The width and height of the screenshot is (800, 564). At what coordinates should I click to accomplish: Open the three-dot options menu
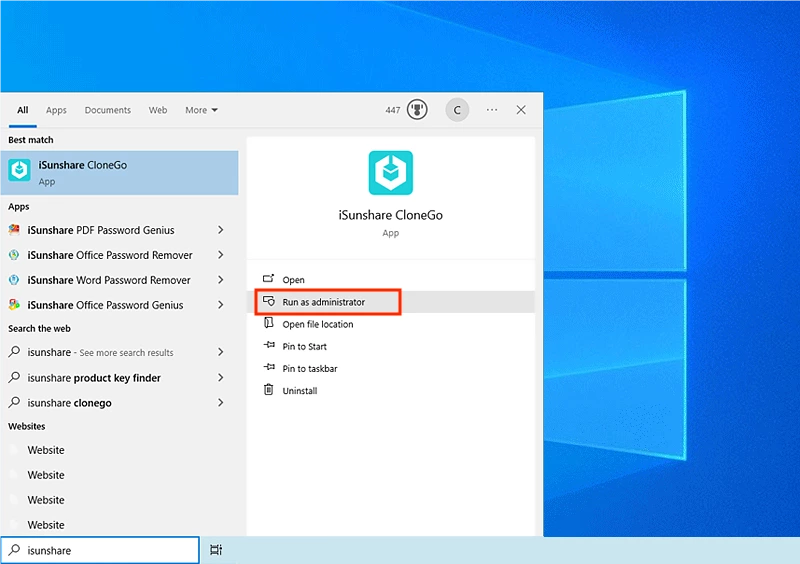pos(492,110)
